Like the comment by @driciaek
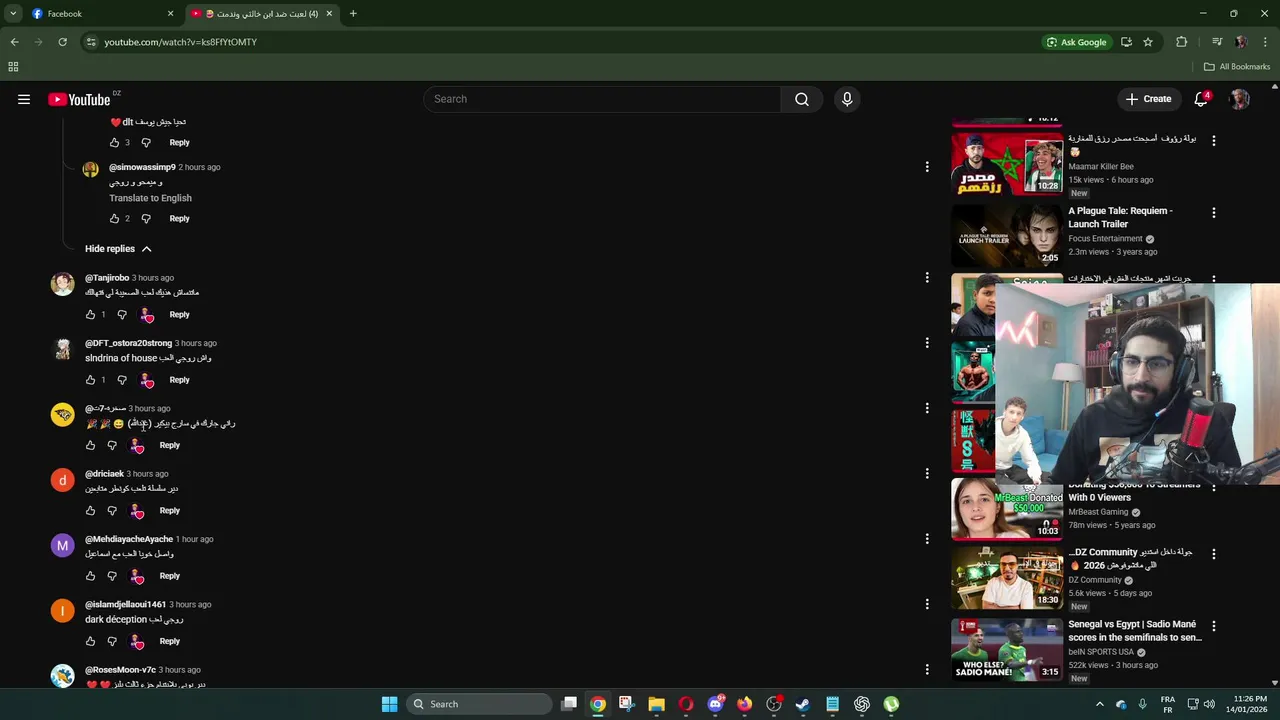Image resolution: width=1280 pixels, height=720 pixels. pyautogui.click(x=90, y=511)
